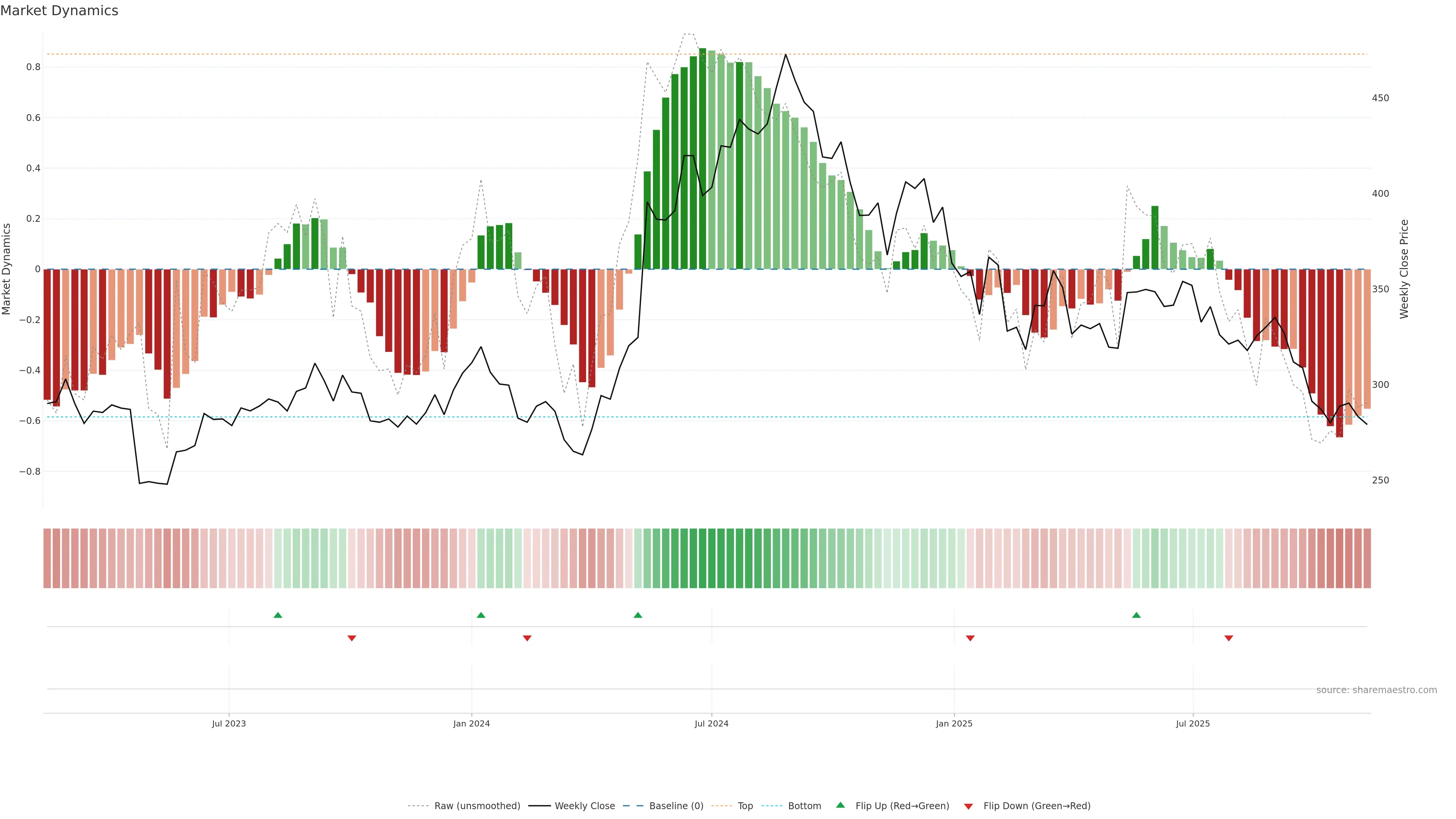
Task: Click the Weekly Close Price axis title
Action: click(1404, 269)
